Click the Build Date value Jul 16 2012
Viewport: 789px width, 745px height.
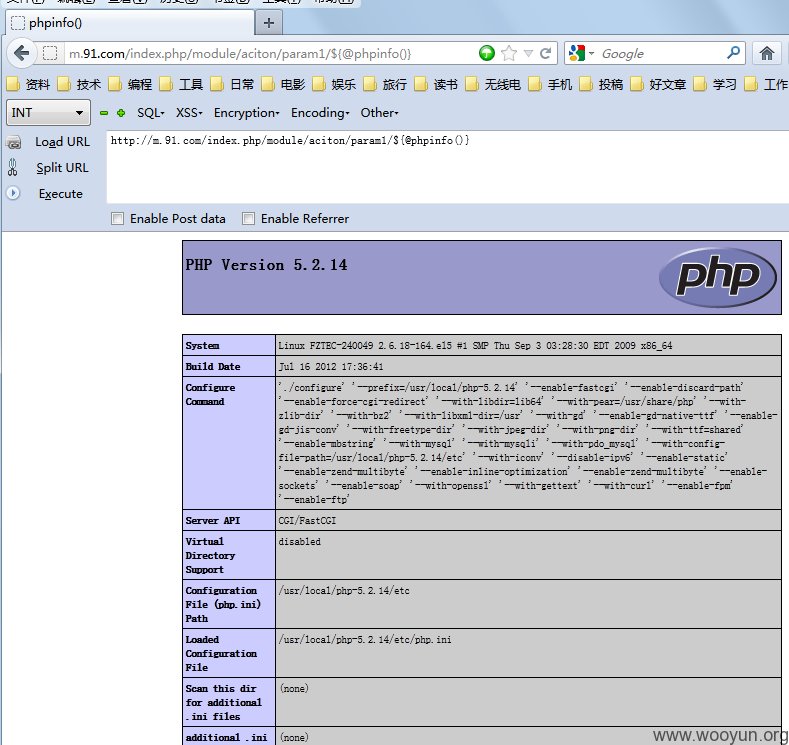[x=331, y=367]
